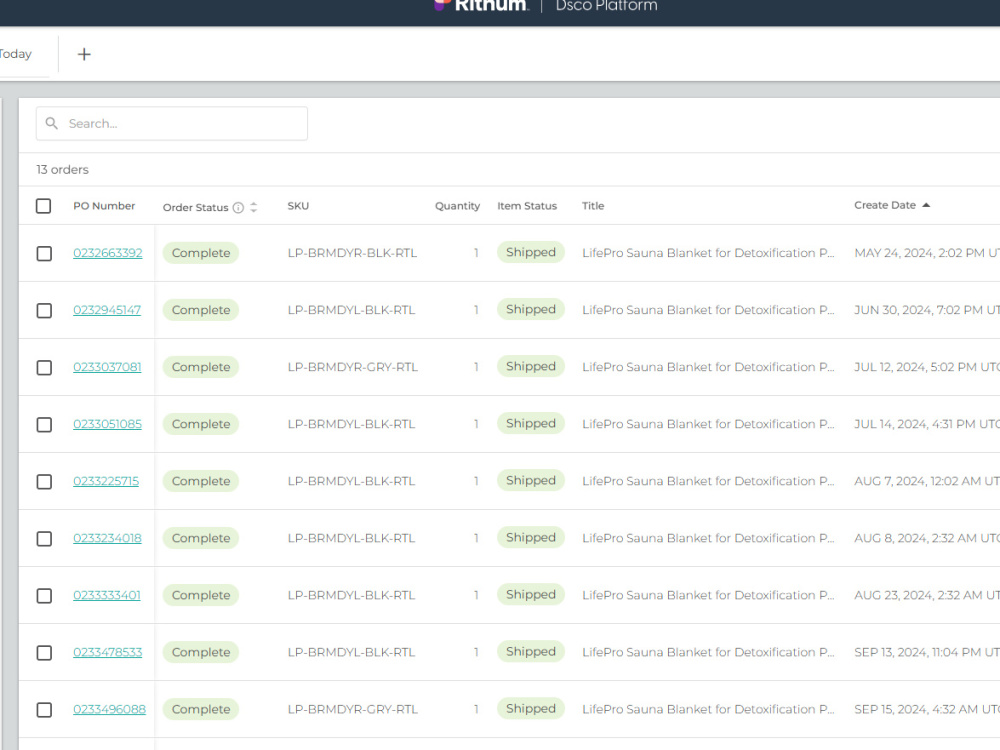Click the Shipped badge for order 0233496088
Image resolution: width=1000 pixels, height=750 pixels.
(x=531, y=709)
